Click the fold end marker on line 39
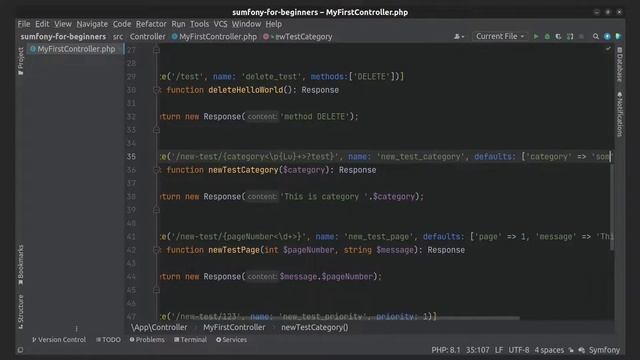 (x=156, y=210)
